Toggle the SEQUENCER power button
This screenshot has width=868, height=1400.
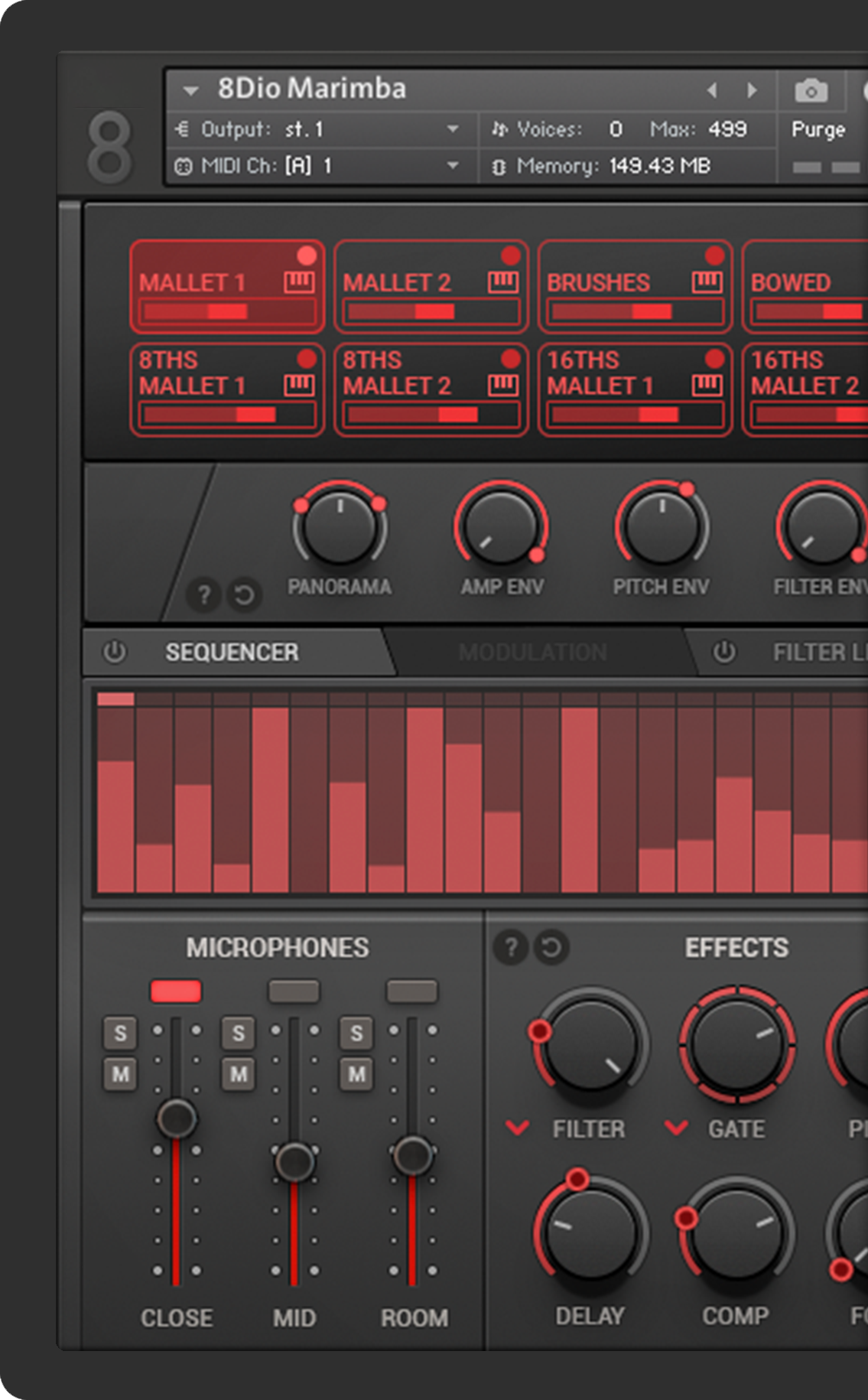click(115, 653)
